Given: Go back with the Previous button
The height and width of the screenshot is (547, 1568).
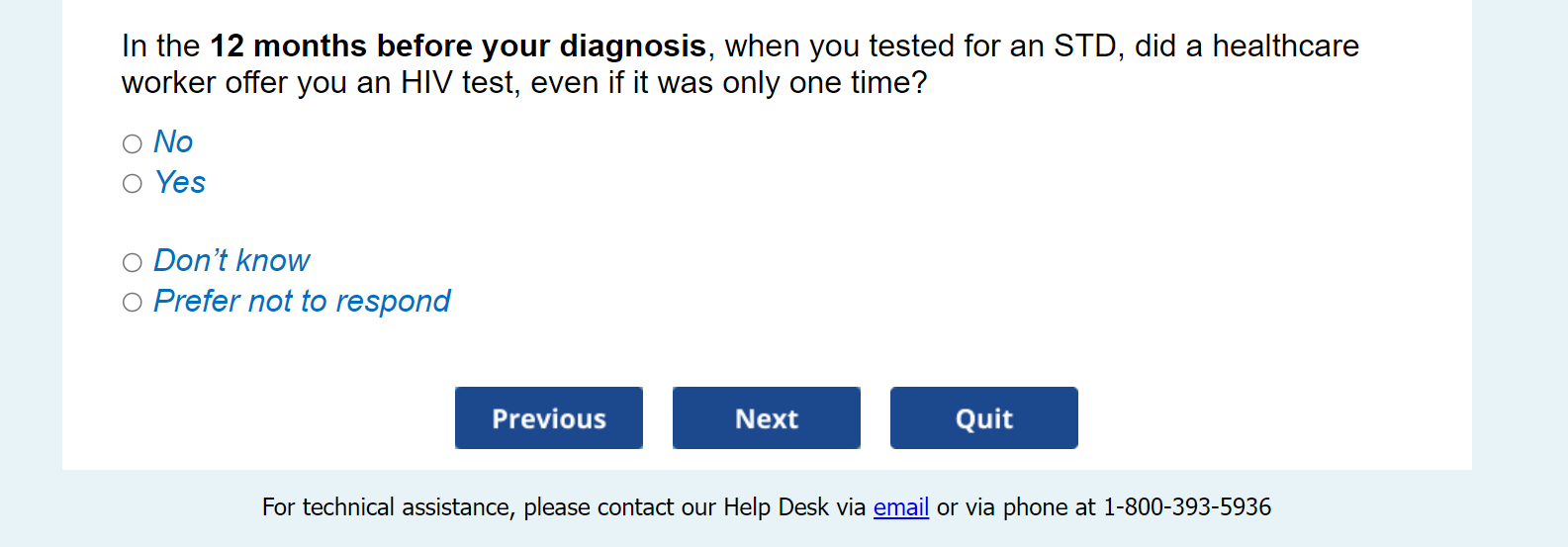Looking at the screenshot, I should (x=549, y=418).
